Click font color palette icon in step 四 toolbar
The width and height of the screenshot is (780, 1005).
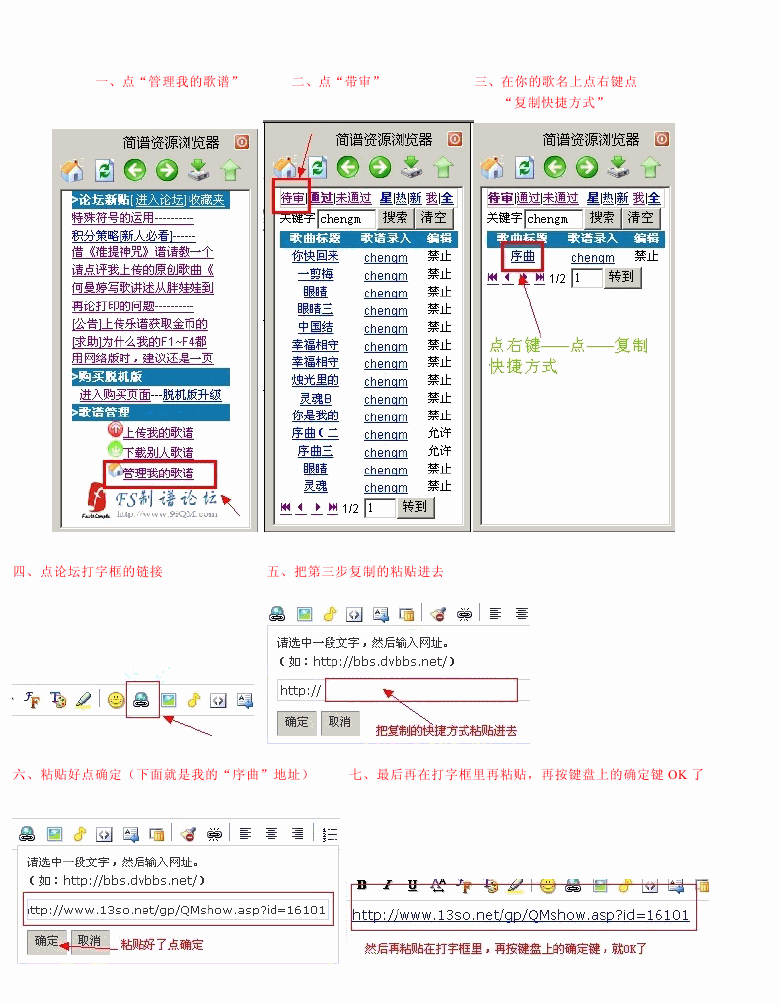tap(58, 700)
